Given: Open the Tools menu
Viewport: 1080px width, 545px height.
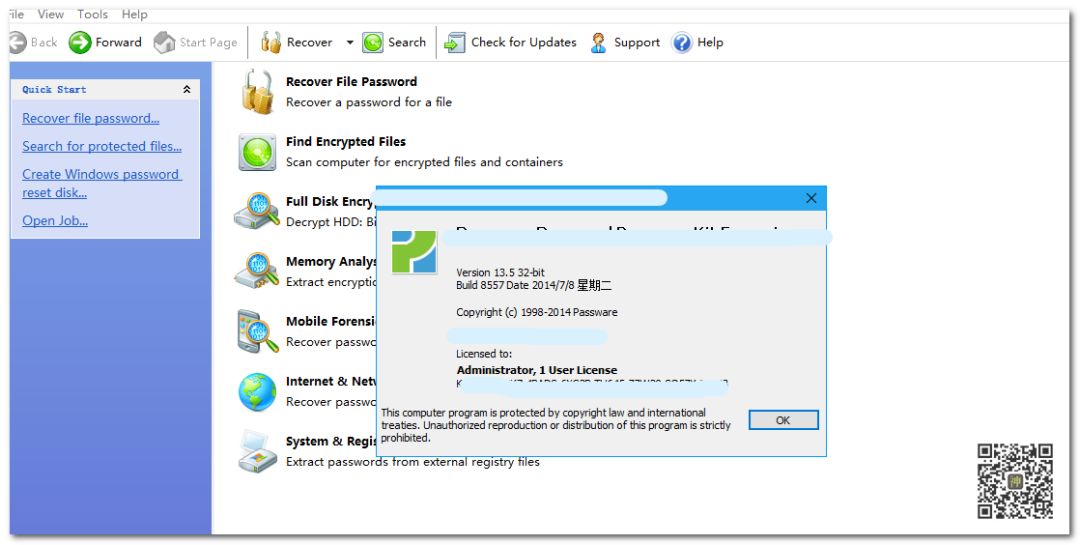Looking at the screenshot, I should pos(92,14).
